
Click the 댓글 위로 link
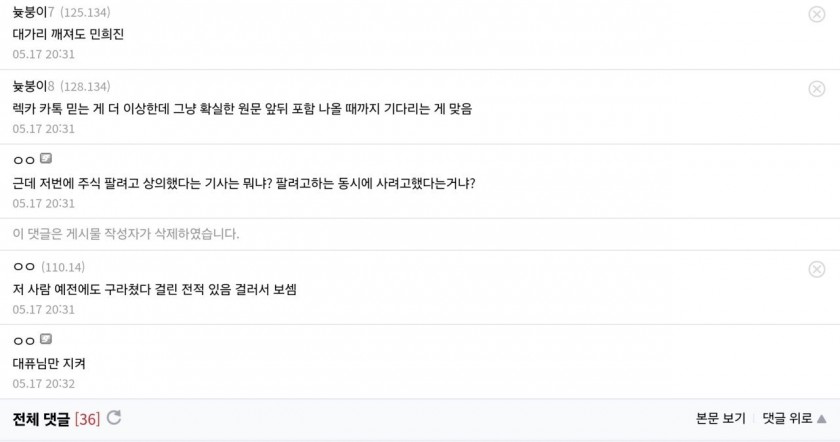(787, 418)
